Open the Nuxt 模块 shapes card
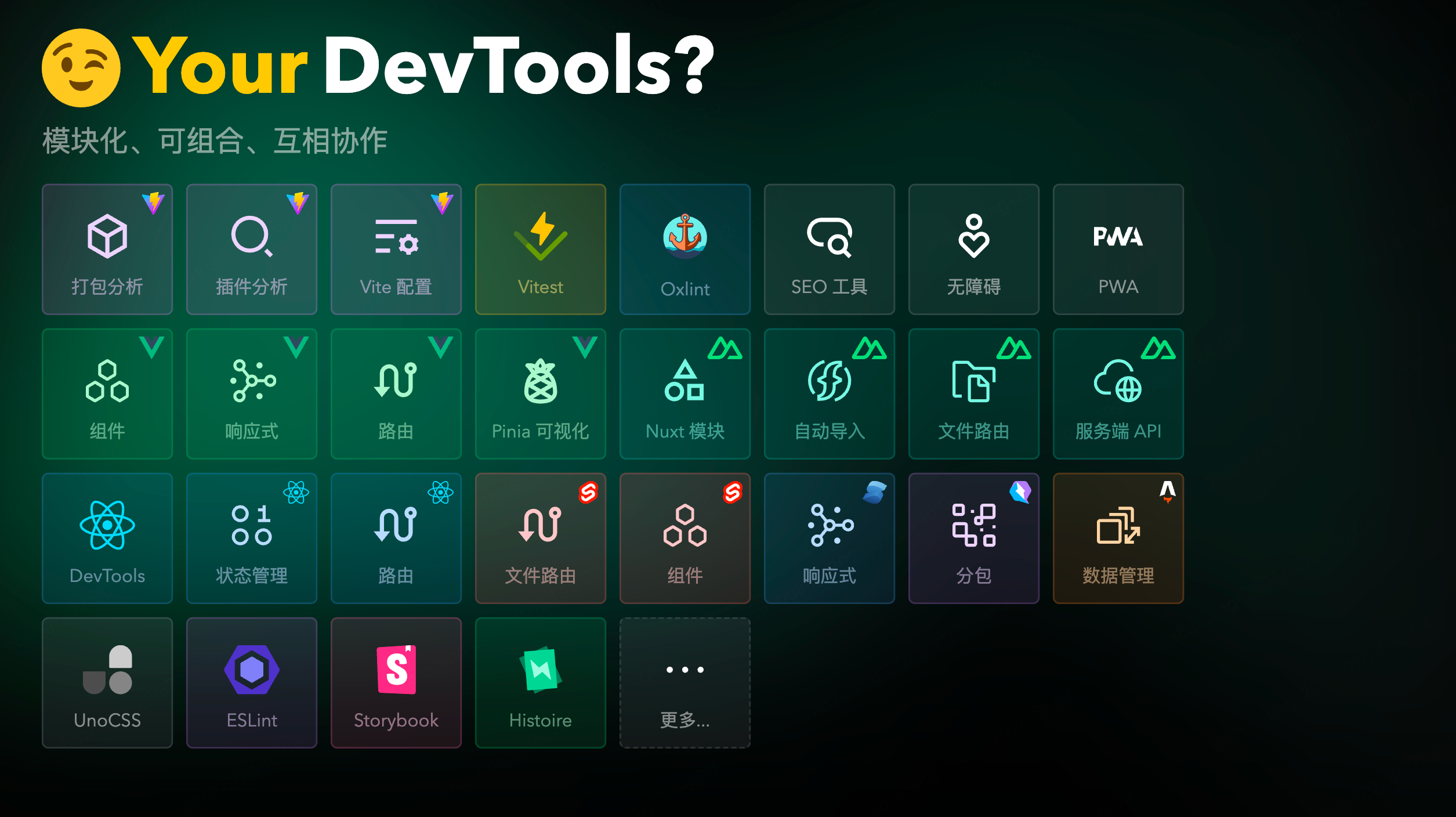This screenshot has height=817, width=1456. 685,394
